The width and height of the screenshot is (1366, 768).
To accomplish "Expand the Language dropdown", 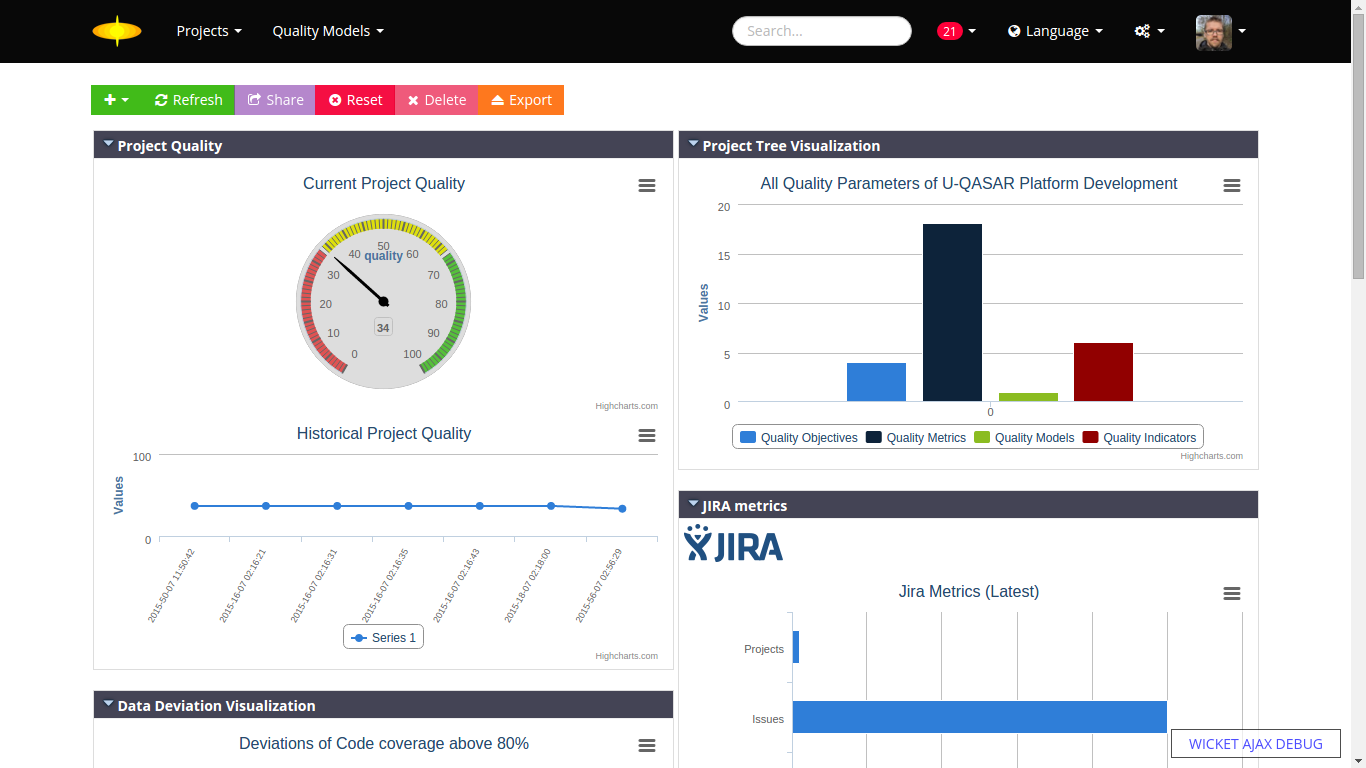I will click(1055, 31).
